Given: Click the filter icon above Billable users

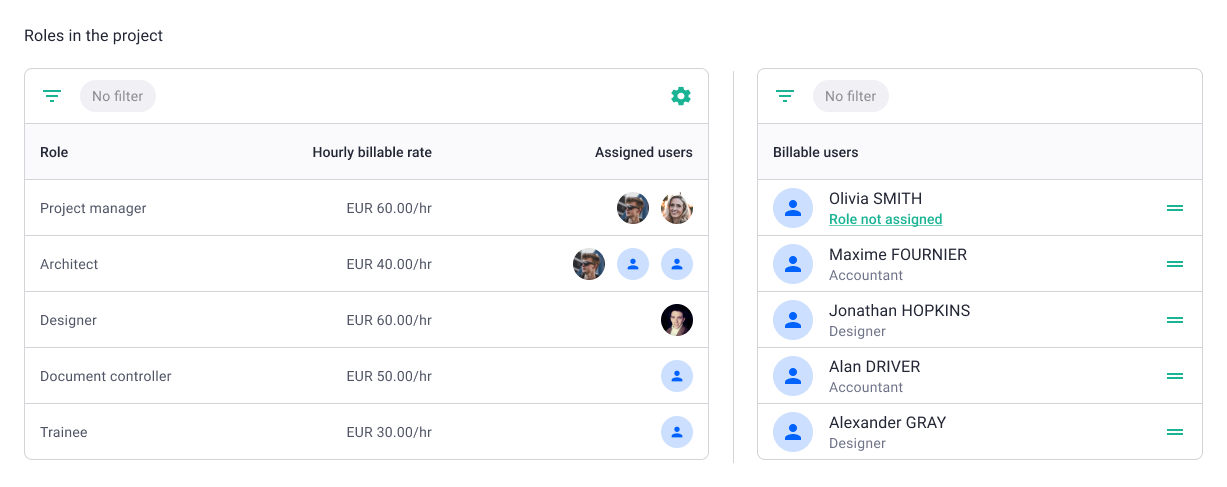Looking at the screenshot, I should pos(785,96).
